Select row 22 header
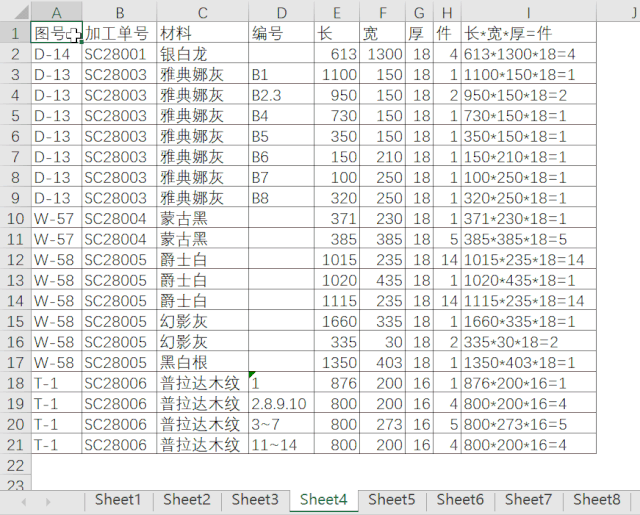 coord(15,465)
